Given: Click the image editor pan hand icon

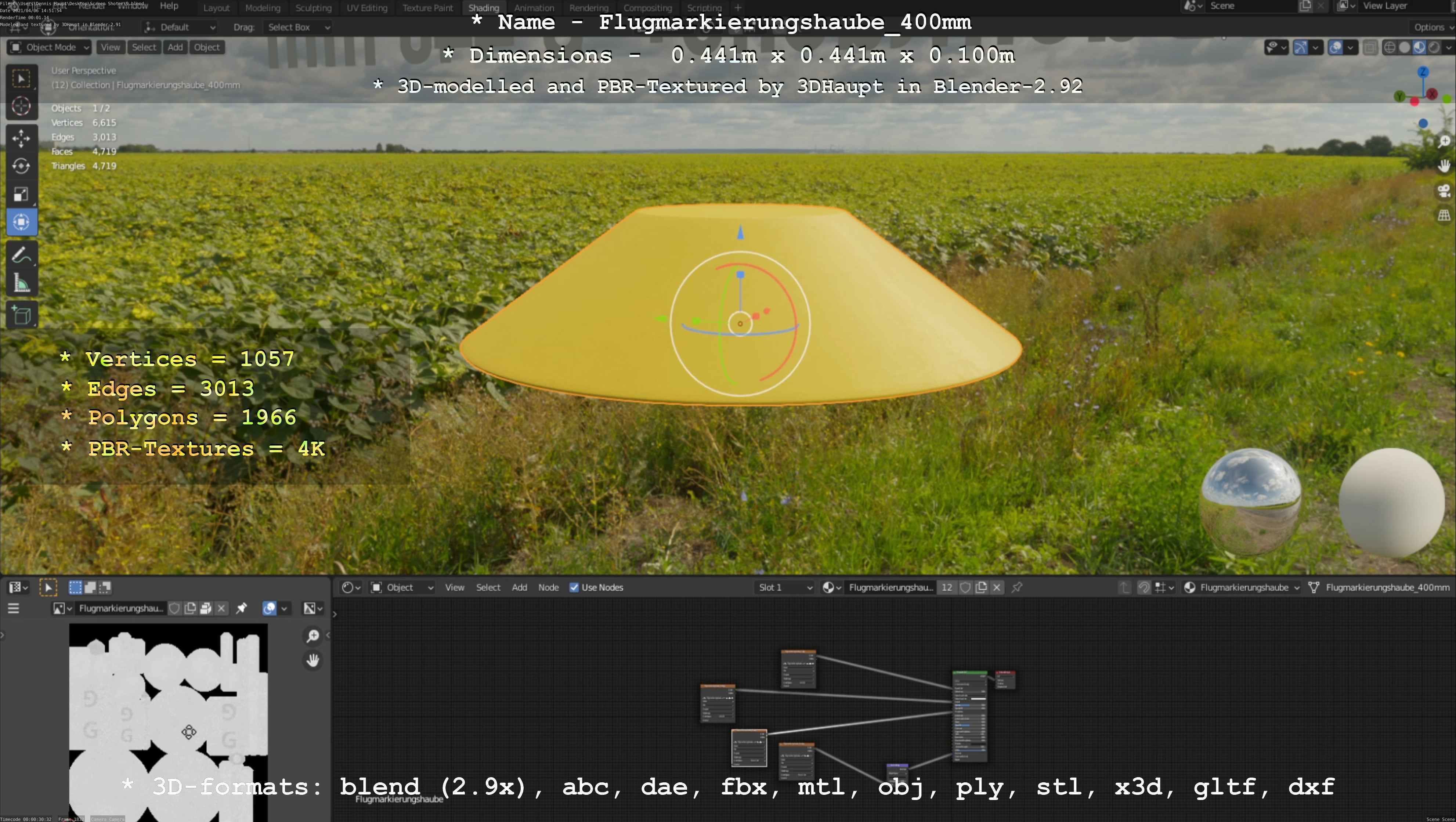Looking at the screenshot, I should point(312,660).
